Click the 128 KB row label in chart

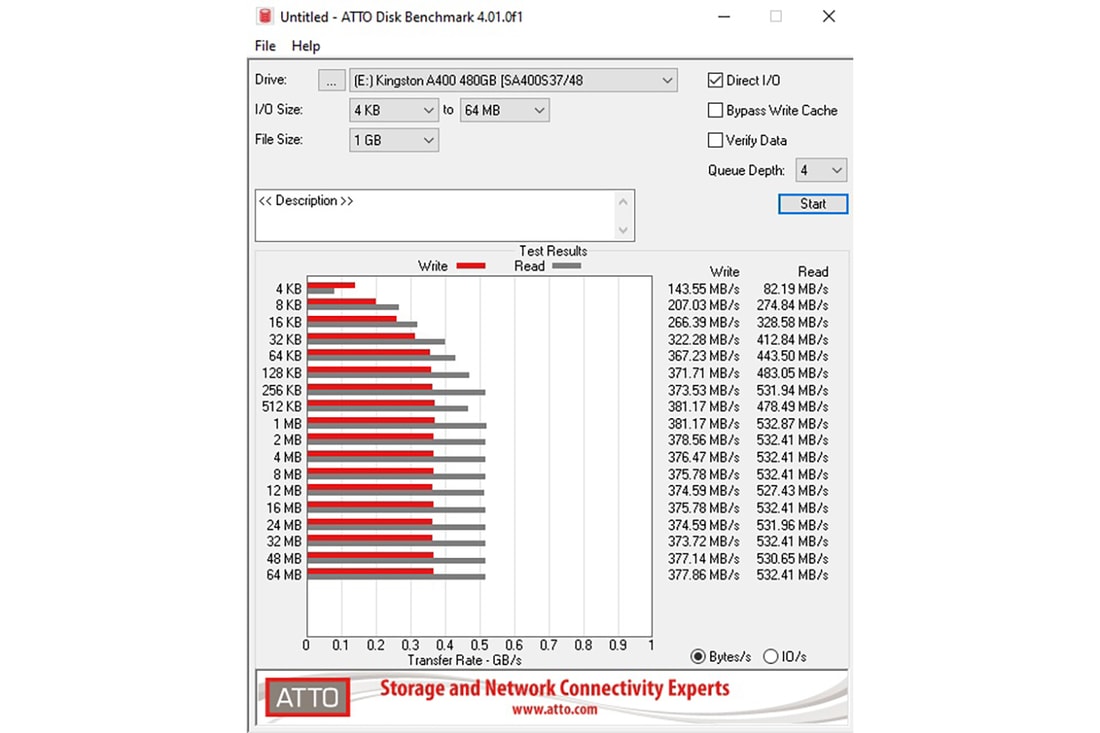pos(281,373)
